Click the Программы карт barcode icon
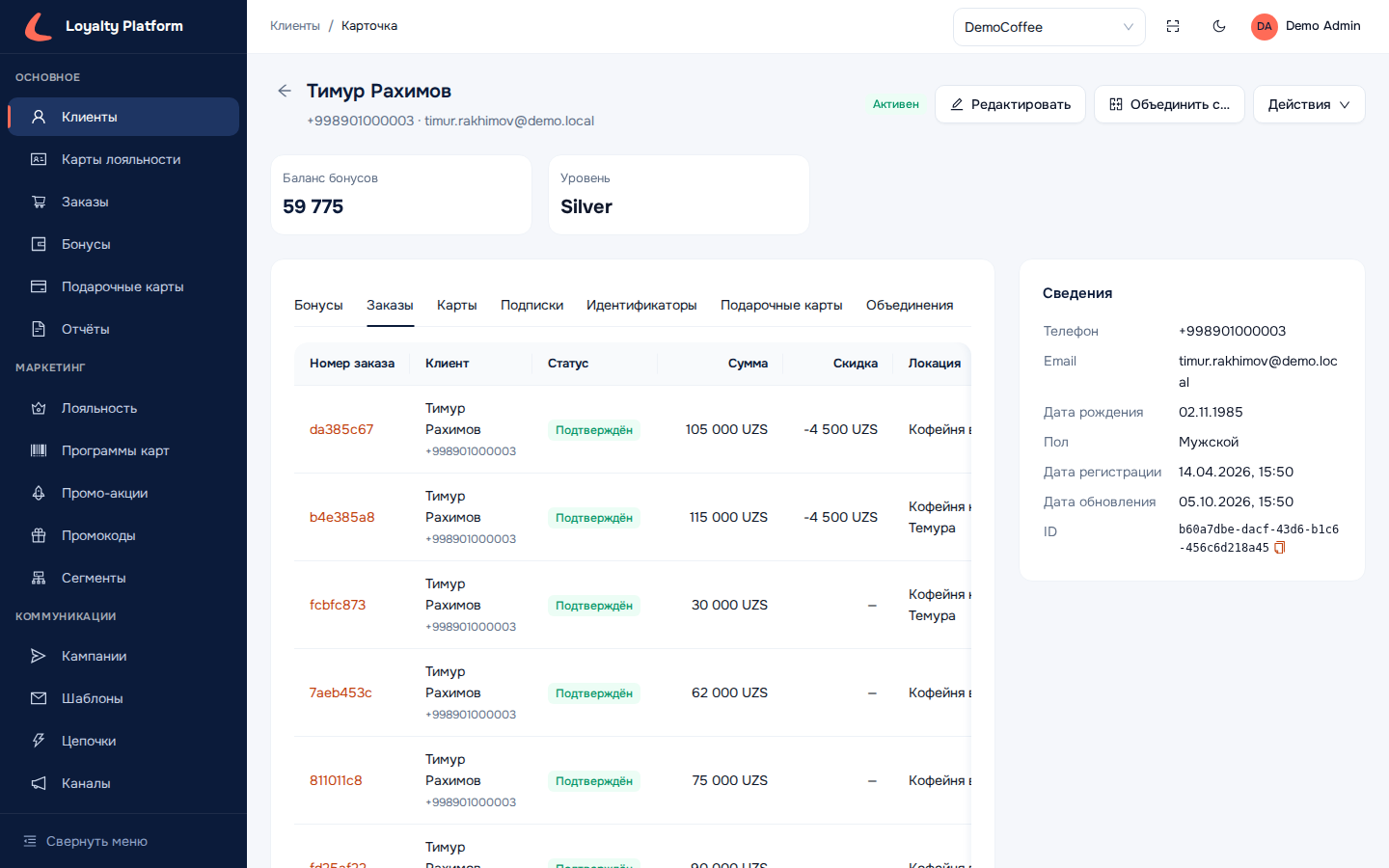This screenshot has width=1389, height=868. 39,450
